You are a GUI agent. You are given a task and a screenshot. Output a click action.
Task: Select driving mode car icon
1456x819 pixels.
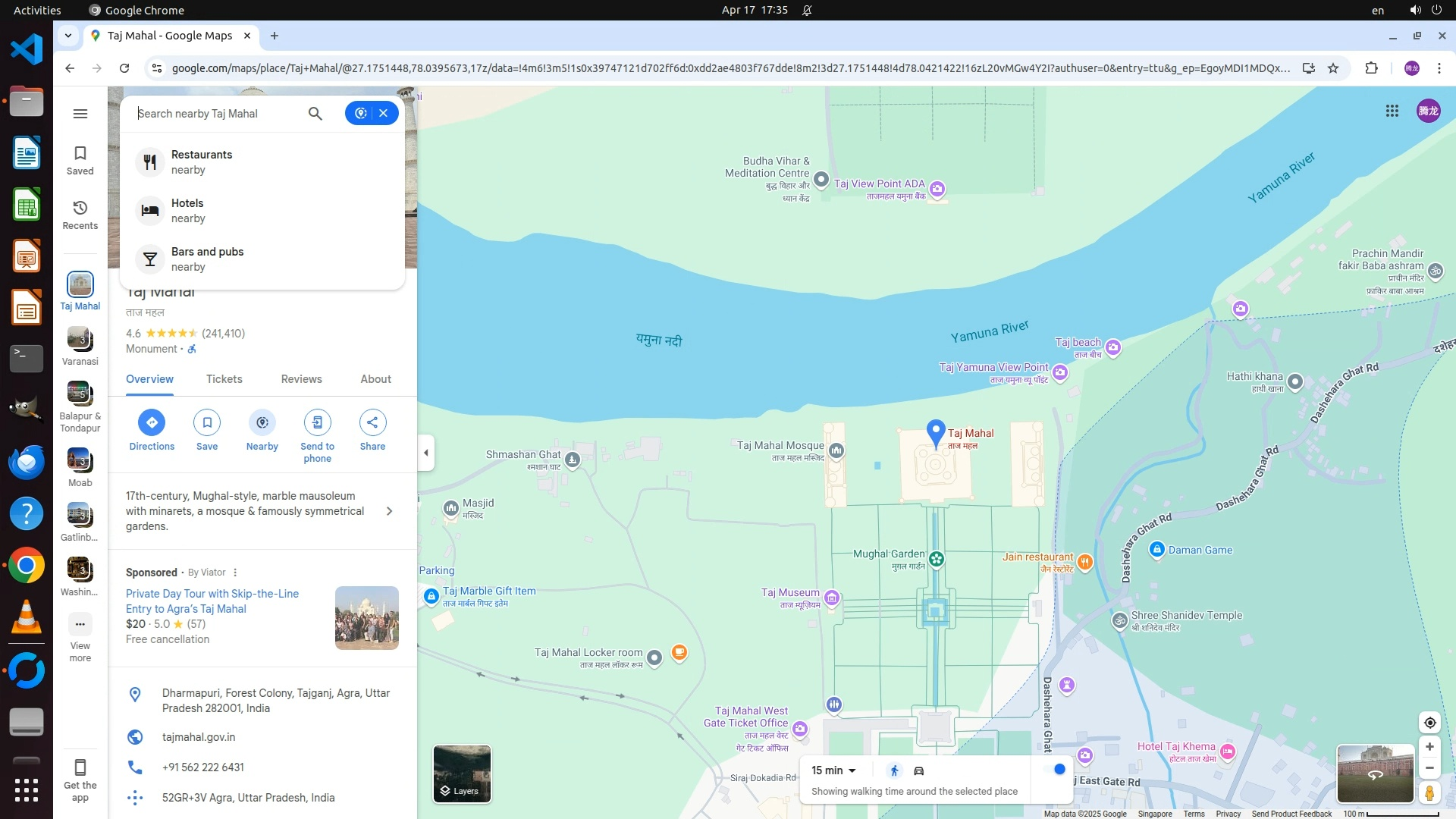(x=919, y=770)
